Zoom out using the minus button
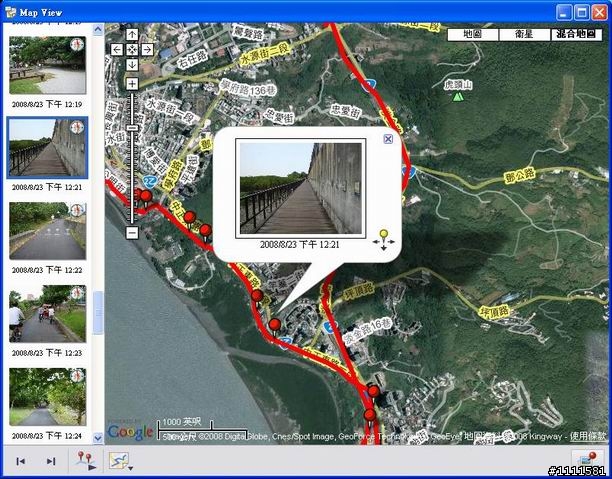The image size is (612, 479). click(132, 233)
